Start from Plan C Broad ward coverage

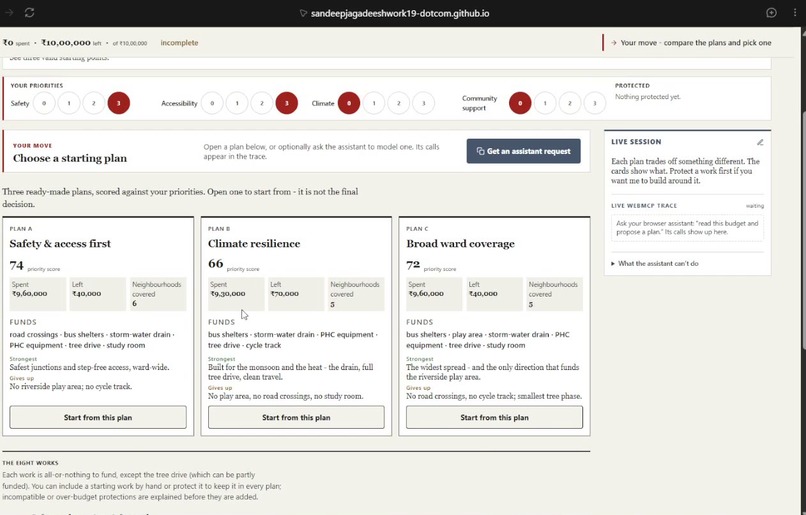(x=494, y=417)
